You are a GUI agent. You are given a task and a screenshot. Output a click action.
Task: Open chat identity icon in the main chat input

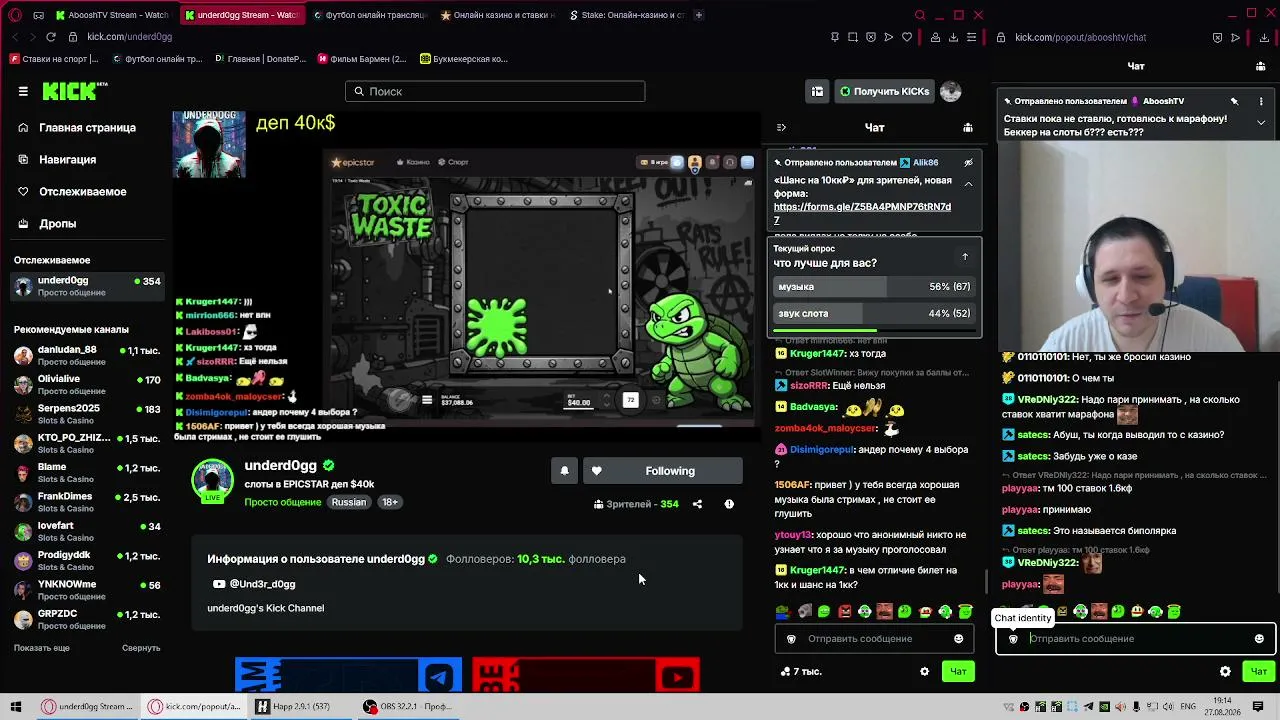pos(791,639)
